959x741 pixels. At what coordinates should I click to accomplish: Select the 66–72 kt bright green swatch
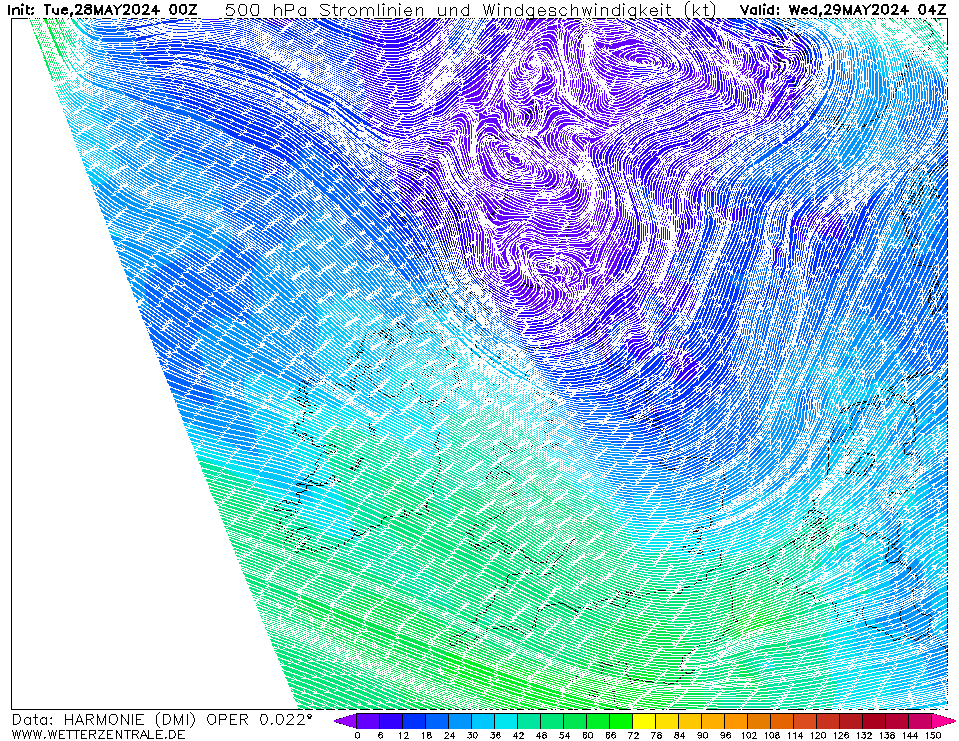coord(621,721)
